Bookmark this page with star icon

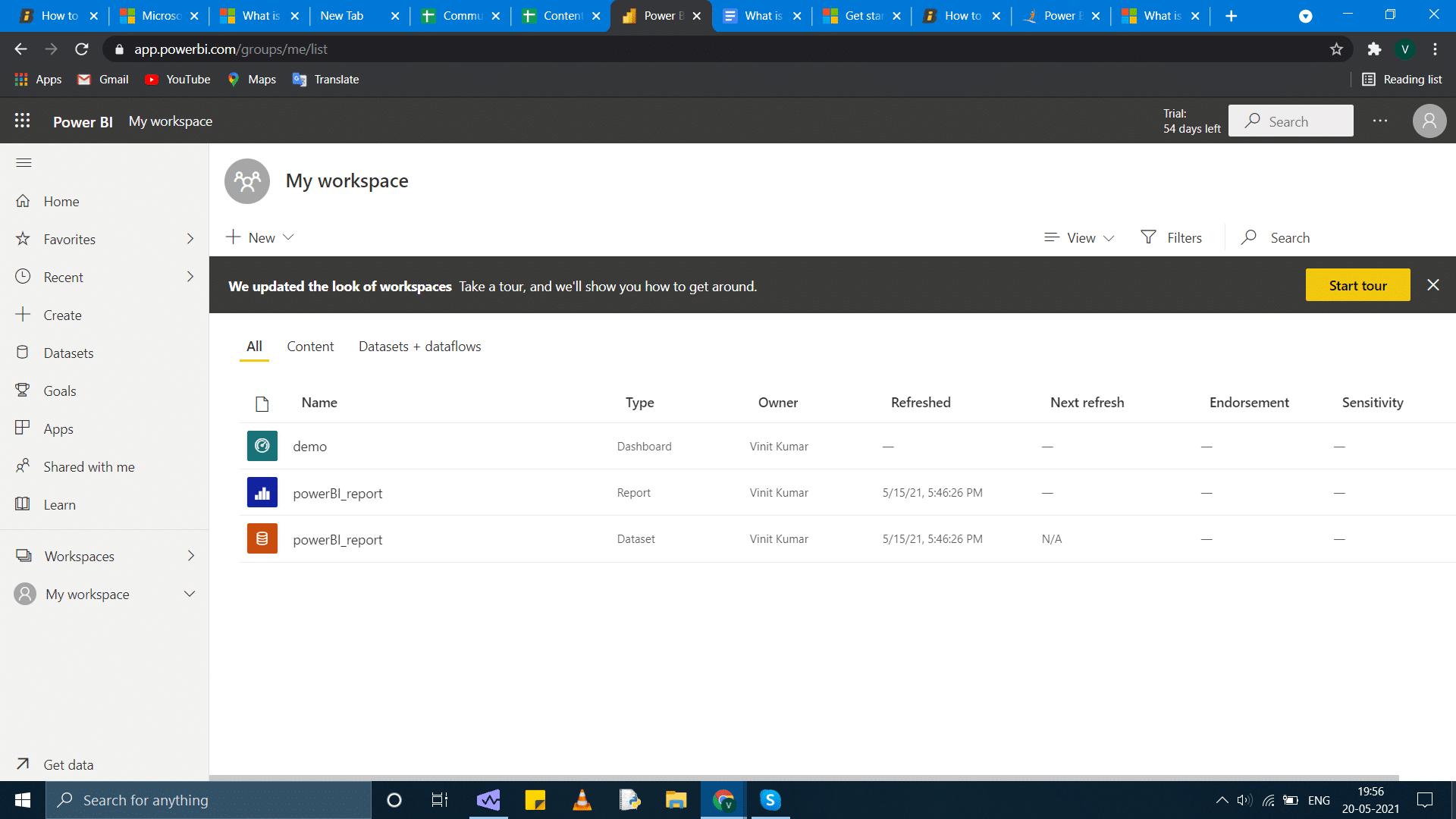[1336, 49]
